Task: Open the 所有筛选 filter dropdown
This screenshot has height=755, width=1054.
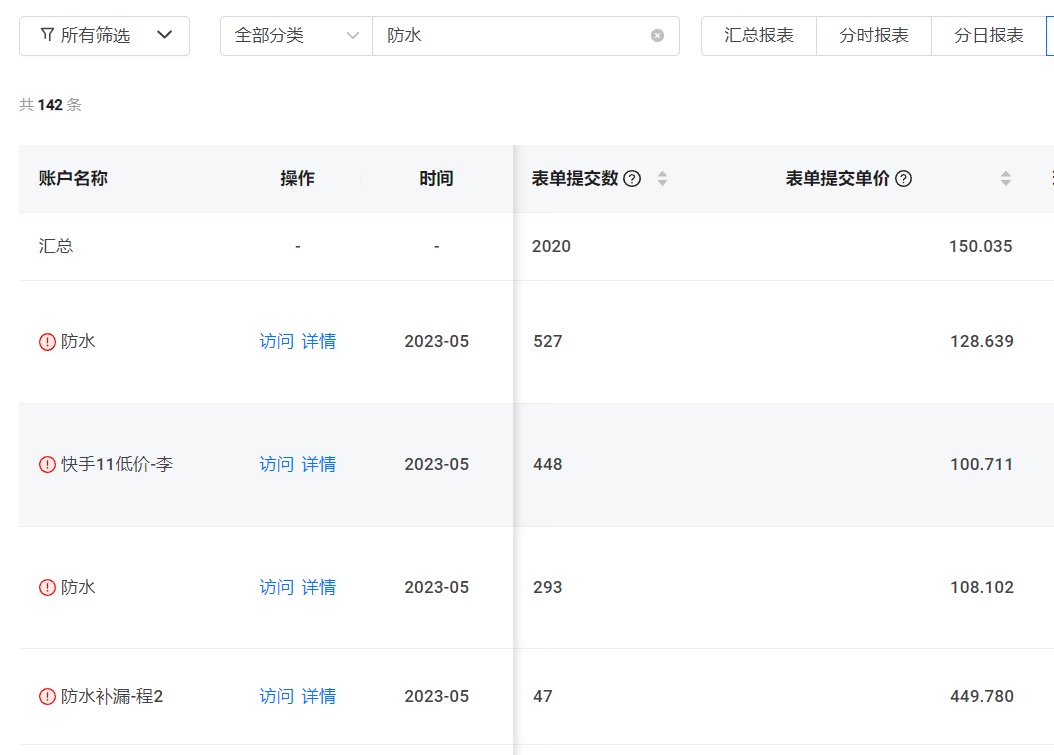Action: point(105,35)
